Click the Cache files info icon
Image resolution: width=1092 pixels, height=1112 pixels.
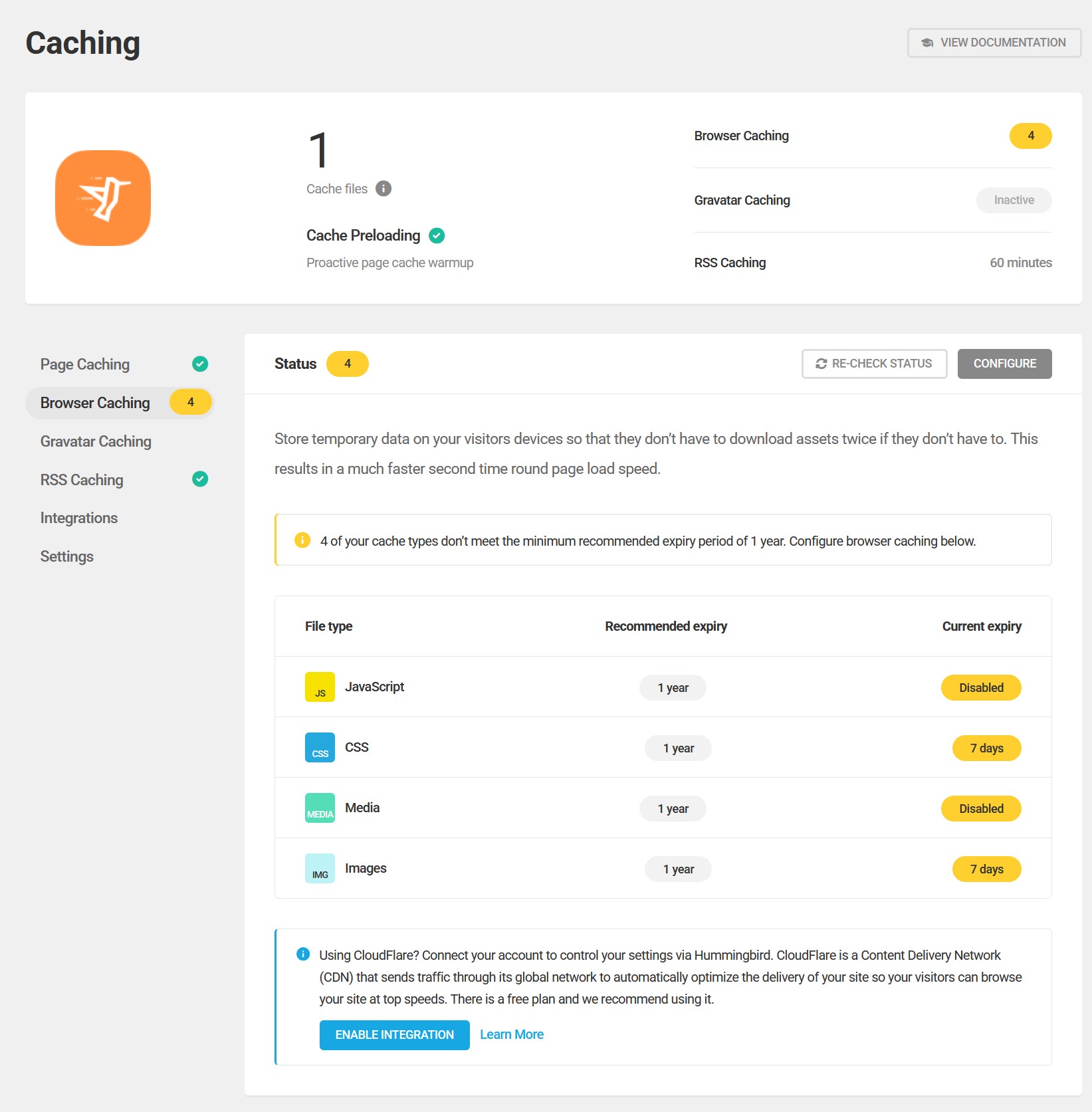383,189
